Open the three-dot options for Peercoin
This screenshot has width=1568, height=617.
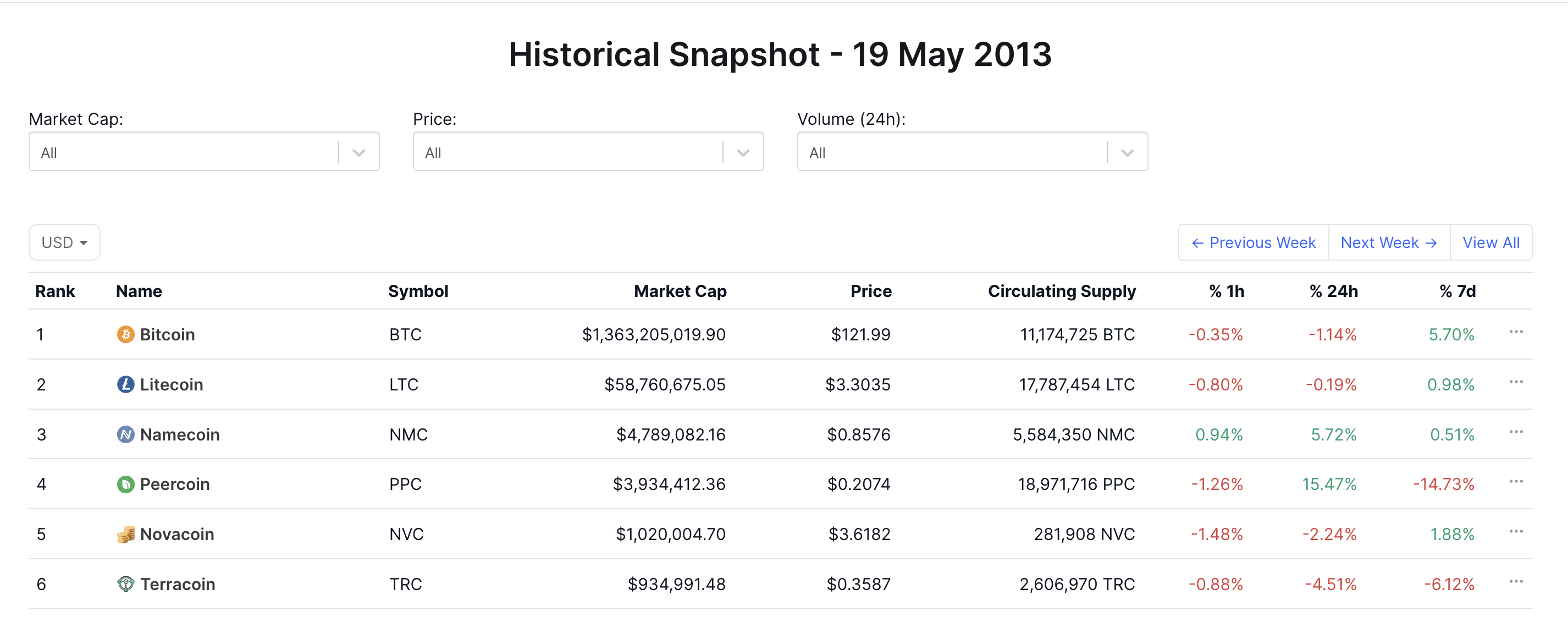point(1516,481)
